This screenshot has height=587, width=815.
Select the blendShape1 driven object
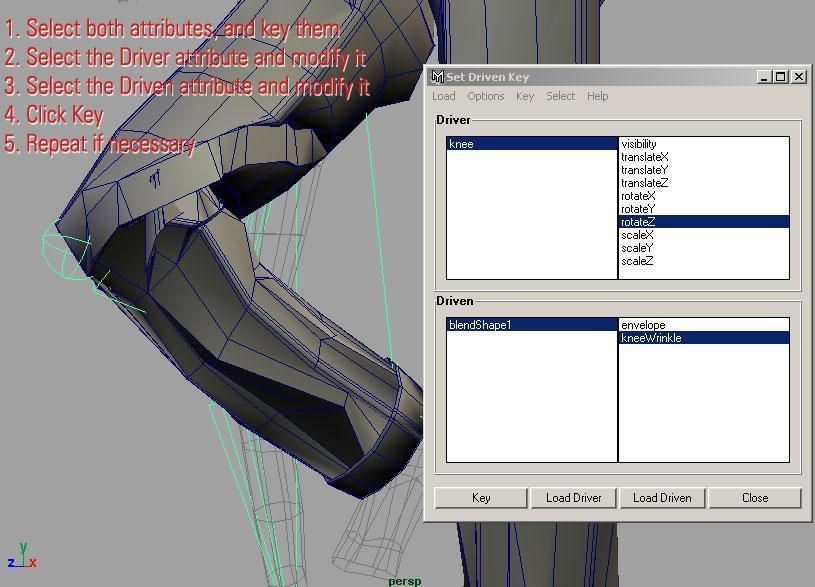coord(532,324)
